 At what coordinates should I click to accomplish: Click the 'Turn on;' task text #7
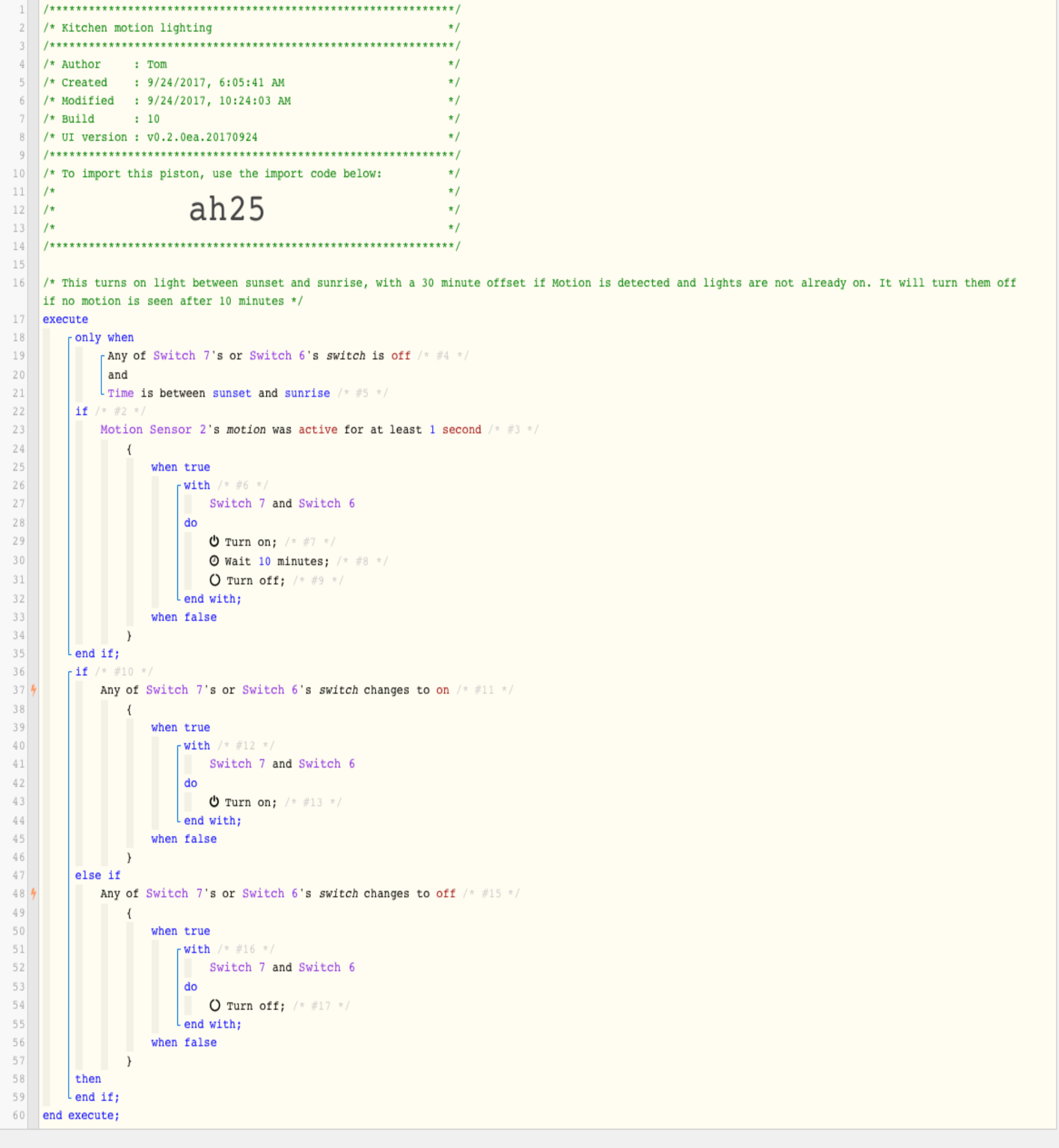pos(250,543)
